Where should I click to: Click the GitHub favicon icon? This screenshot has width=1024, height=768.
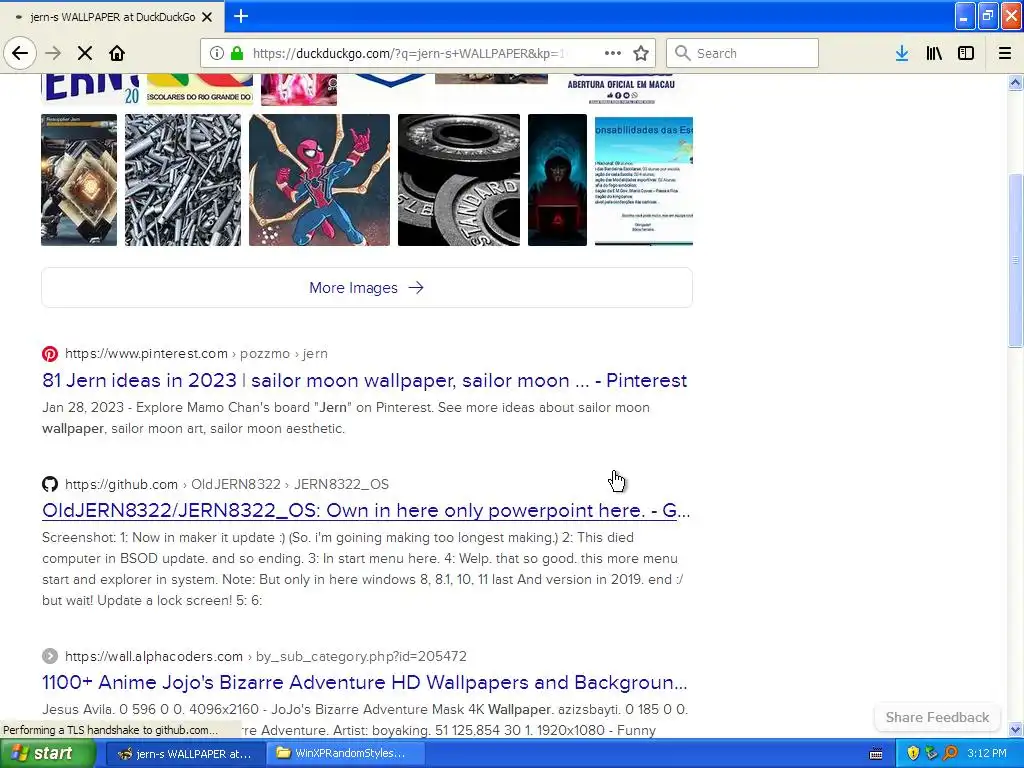50,484
